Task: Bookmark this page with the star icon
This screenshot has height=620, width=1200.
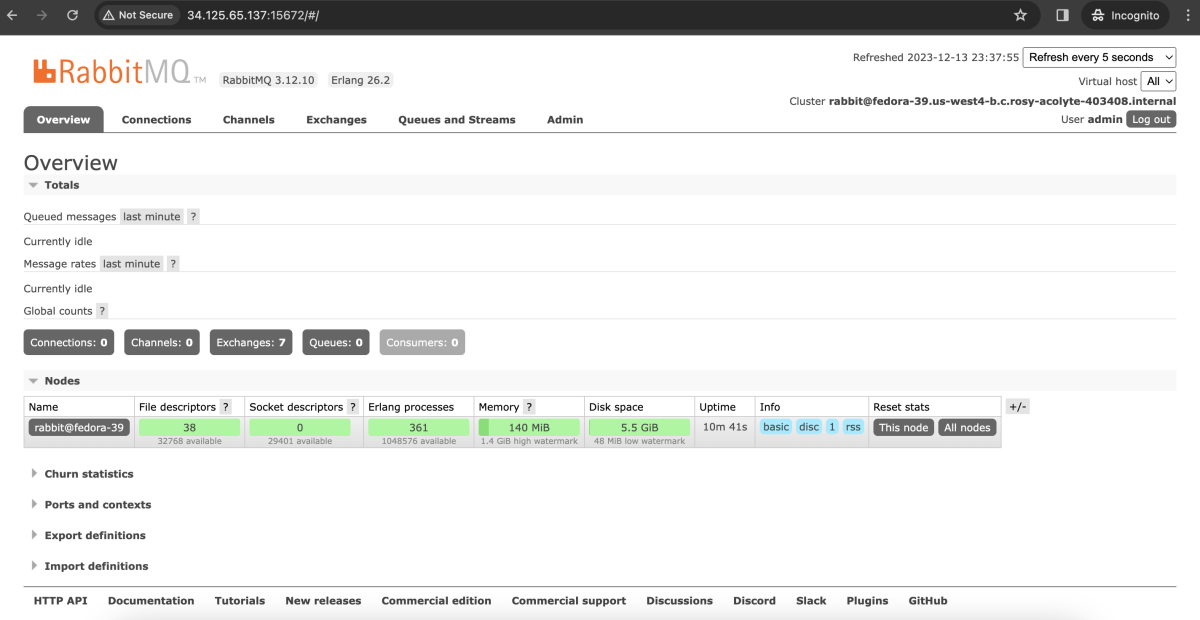Action: tap(1020, 15)
